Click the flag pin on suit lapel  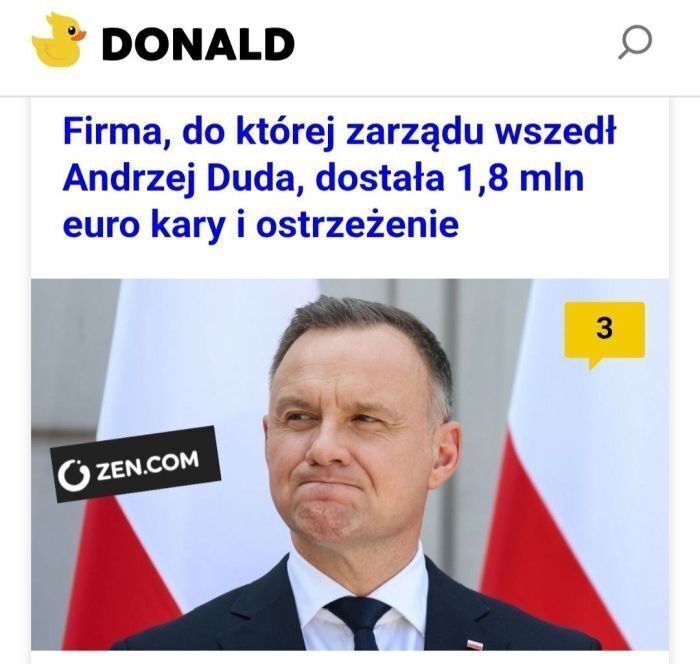(x=475, y=645)
